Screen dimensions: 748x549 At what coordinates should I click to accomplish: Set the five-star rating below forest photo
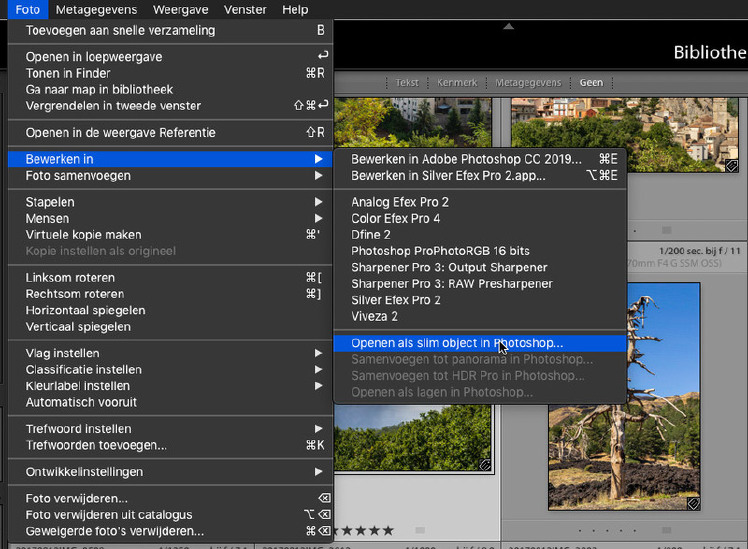pyautogui.click(x=388, y=530)
